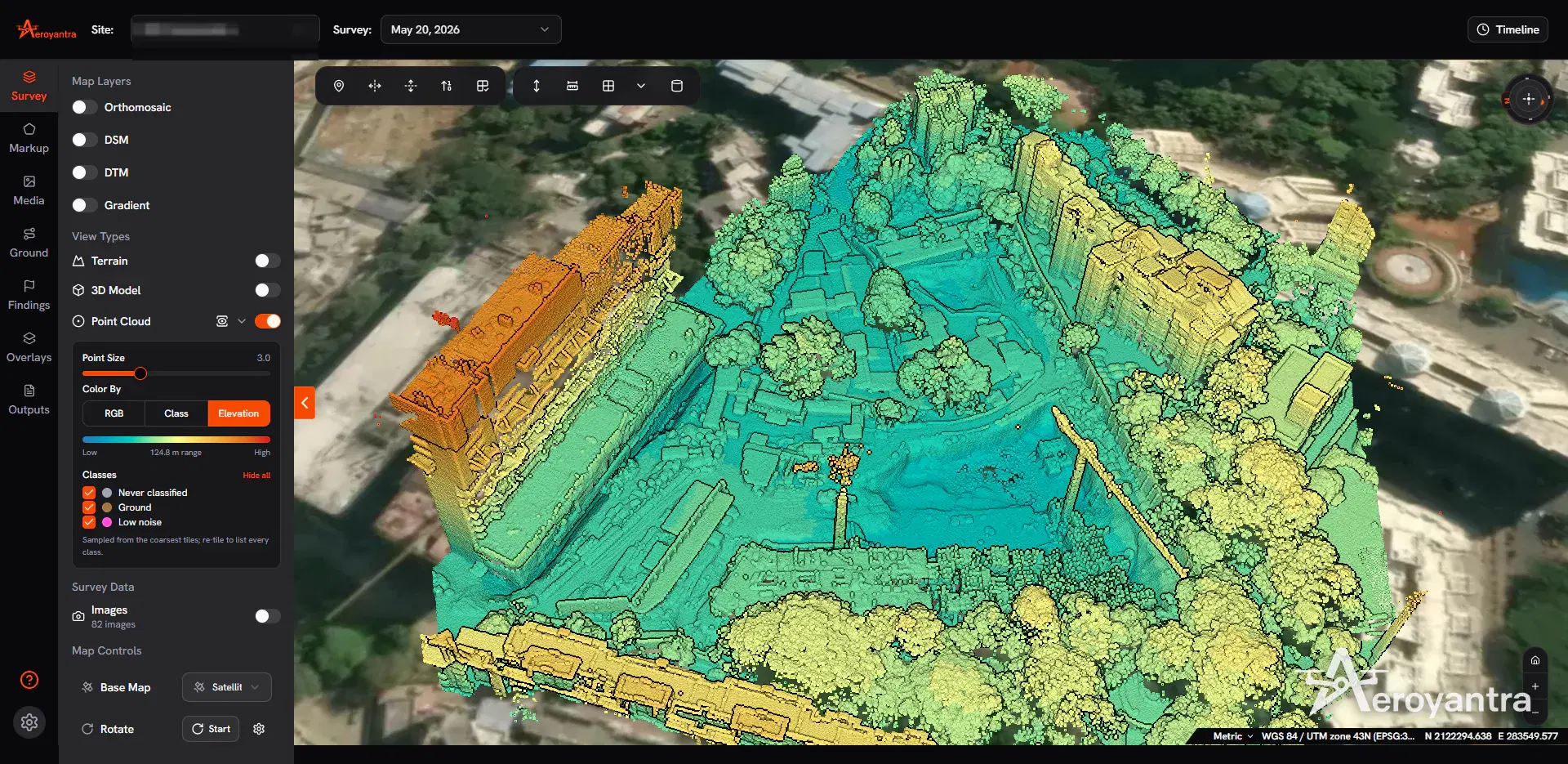1568x764 pixels.
Task: Turn on the 3D Model toggle
Action: click(267, 290)
